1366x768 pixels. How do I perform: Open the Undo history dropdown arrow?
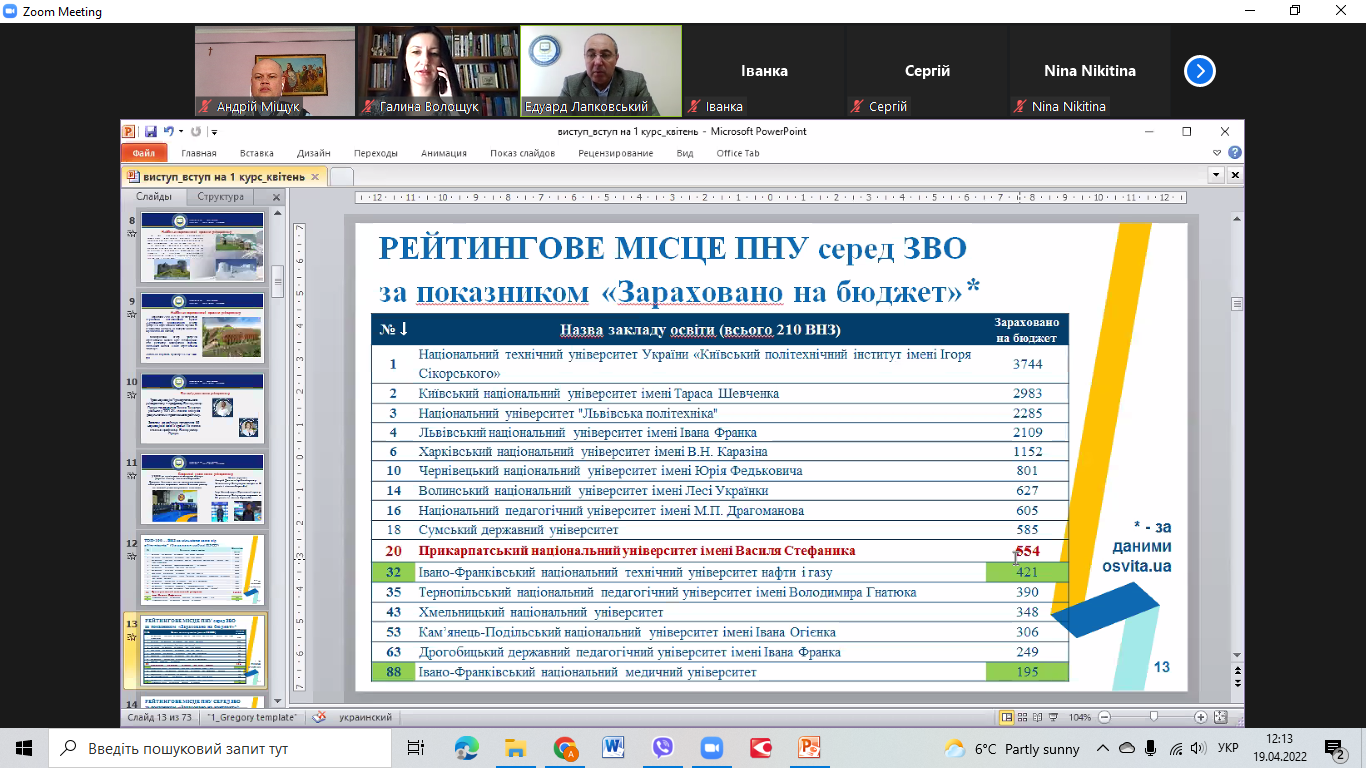click(181, 132)
